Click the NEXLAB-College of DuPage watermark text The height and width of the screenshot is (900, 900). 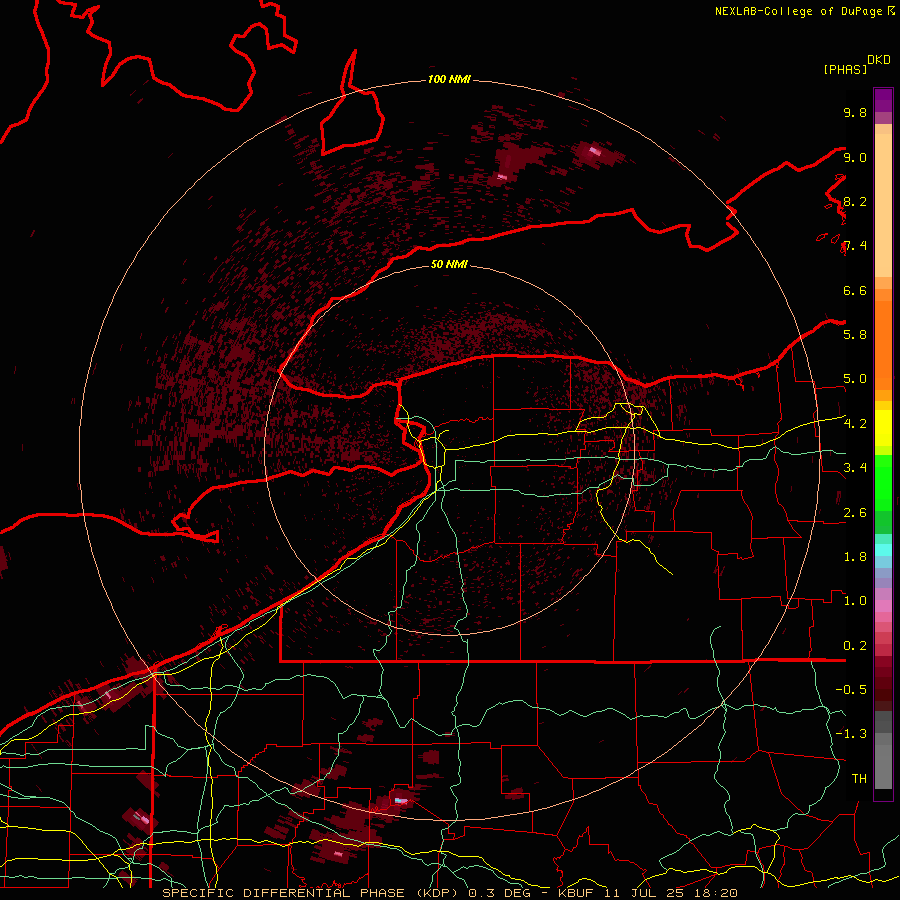click(799, 11)
